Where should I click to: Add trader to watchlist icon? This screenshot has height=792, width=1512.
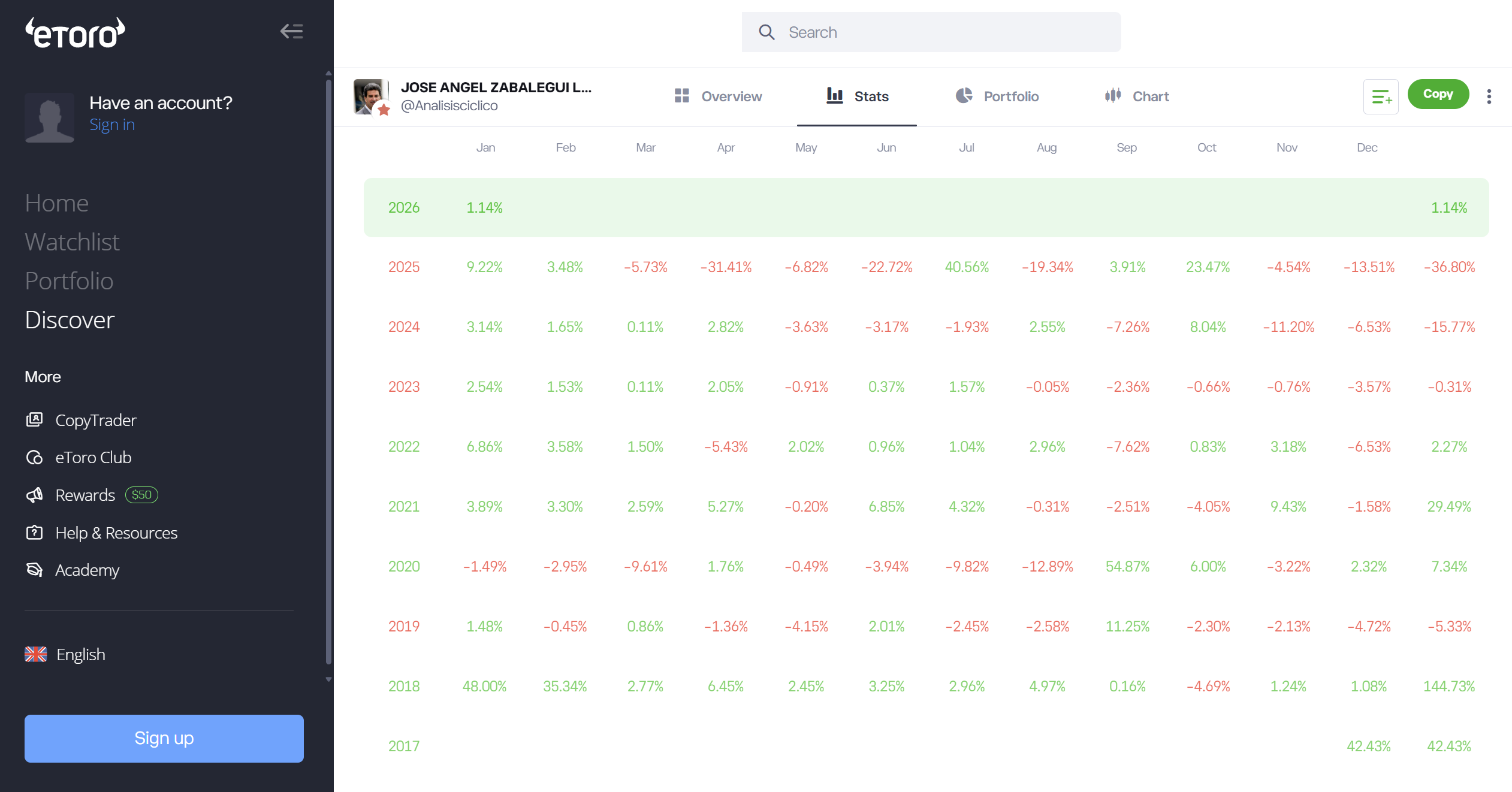[1381, 96]
